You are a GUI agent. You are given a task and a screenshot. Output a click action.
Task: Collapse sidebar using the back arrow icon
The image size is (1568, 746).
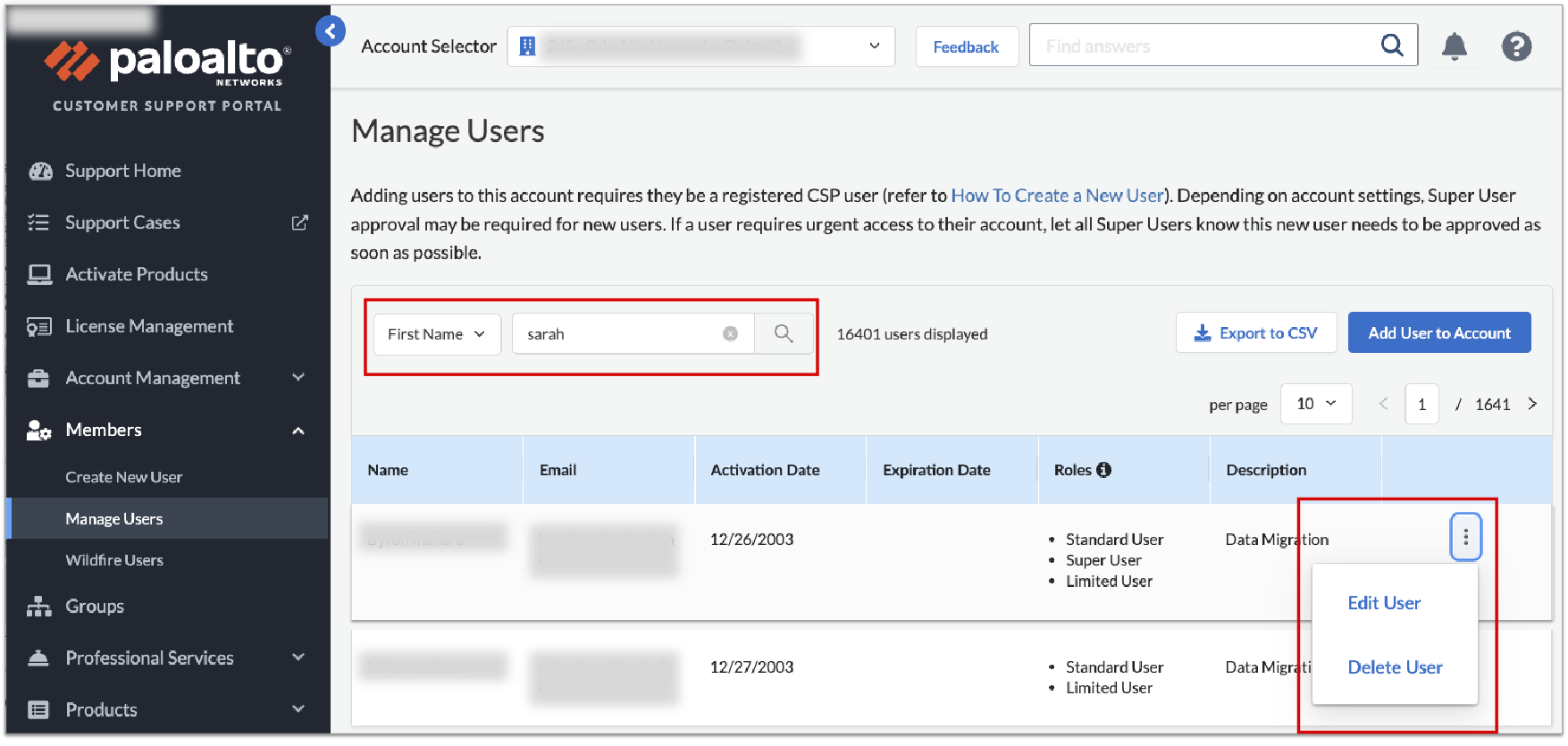click(x=330, y=31)
